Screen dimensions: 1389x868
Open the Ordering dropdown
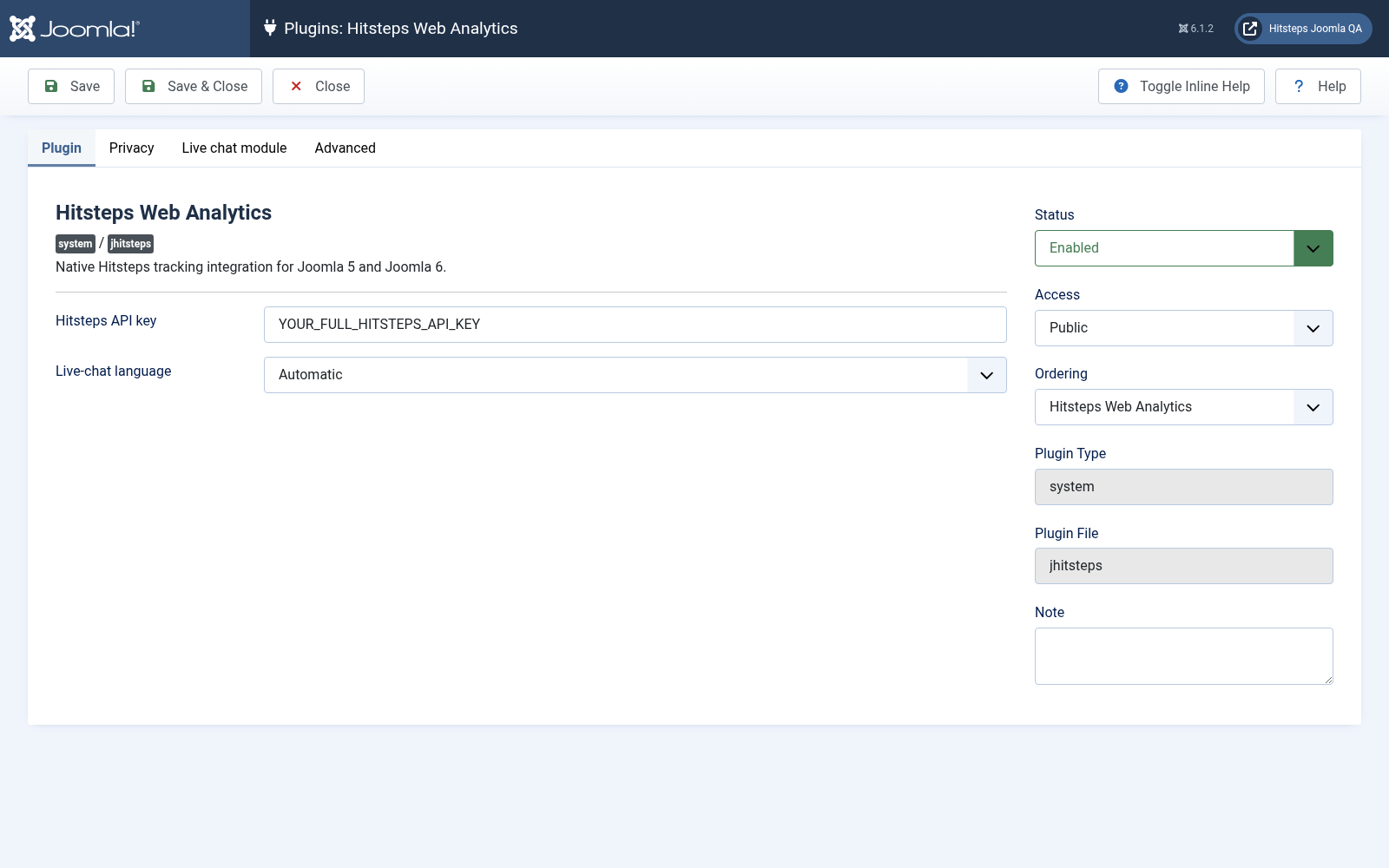pyautogui.click(x=1184, y=407)
